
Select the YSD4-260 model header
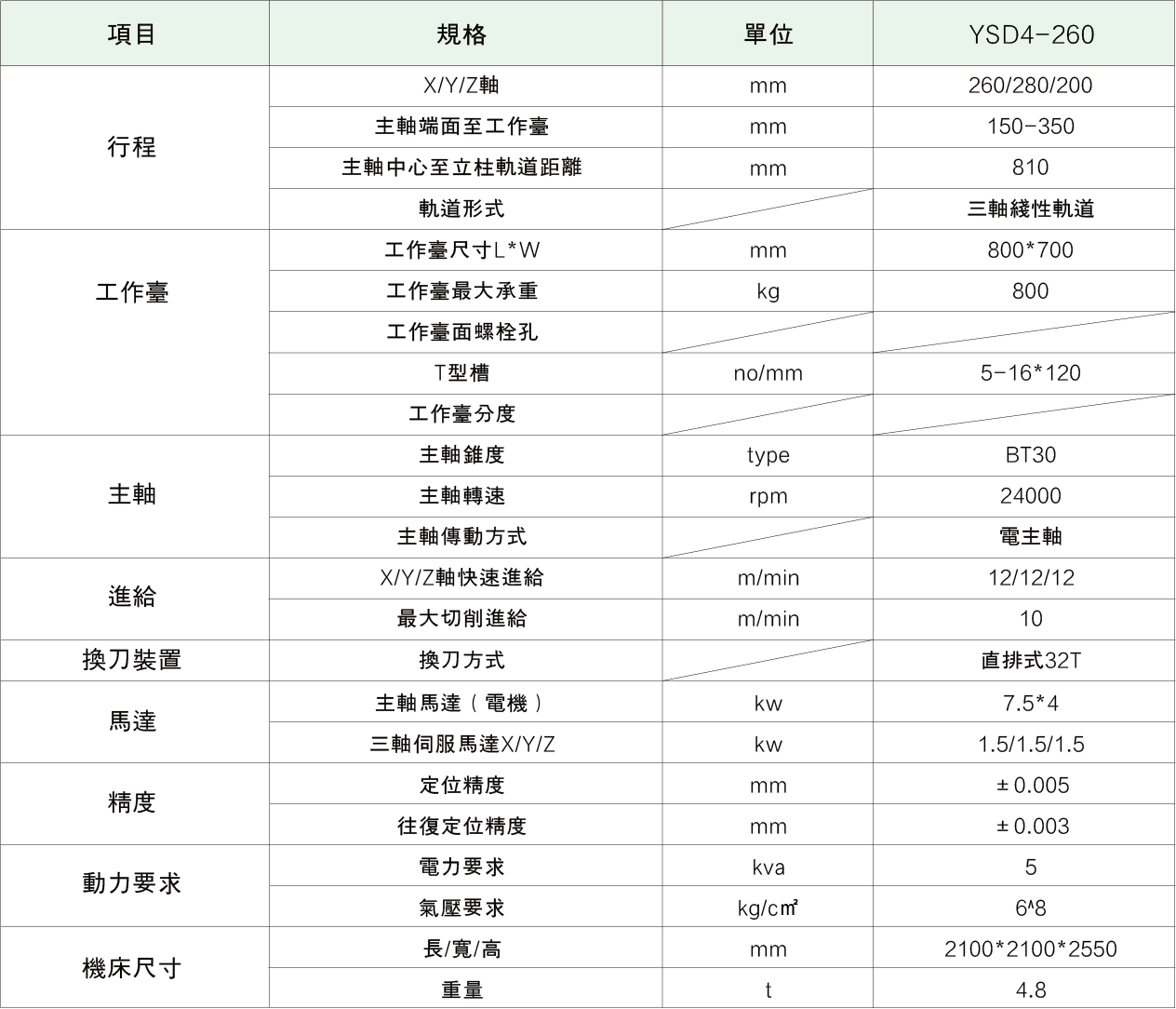[x=1030, y=34]
